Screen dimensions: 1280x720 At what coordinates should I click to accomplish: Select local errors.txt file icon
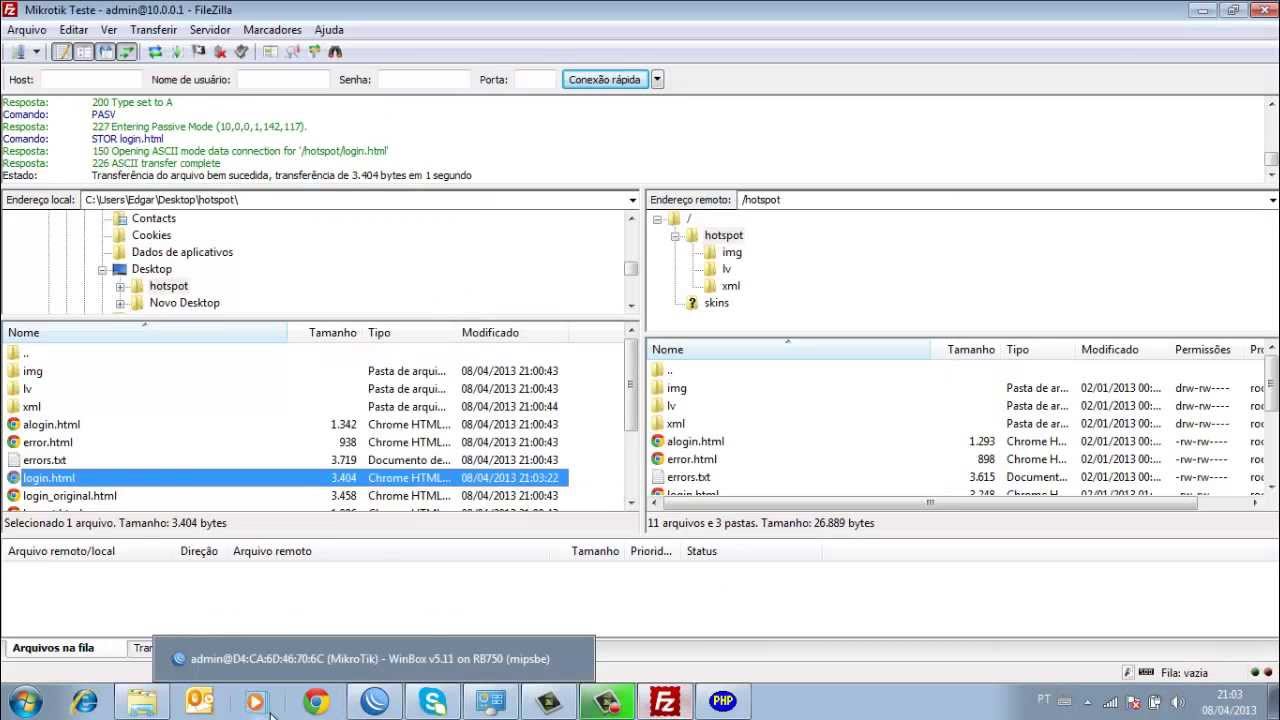13,460
